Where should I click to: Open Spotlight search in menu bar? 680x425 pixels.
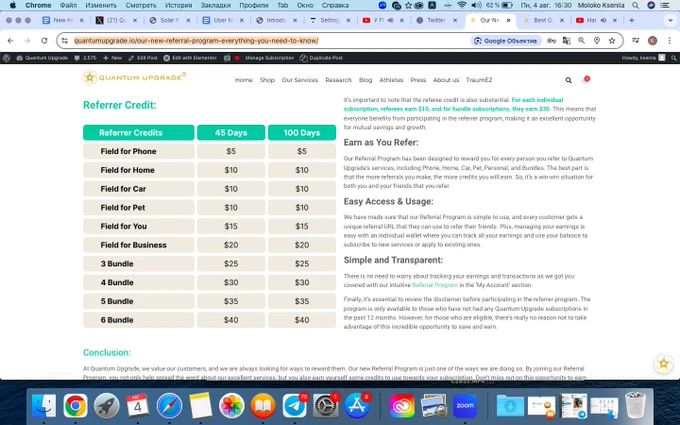635,5
